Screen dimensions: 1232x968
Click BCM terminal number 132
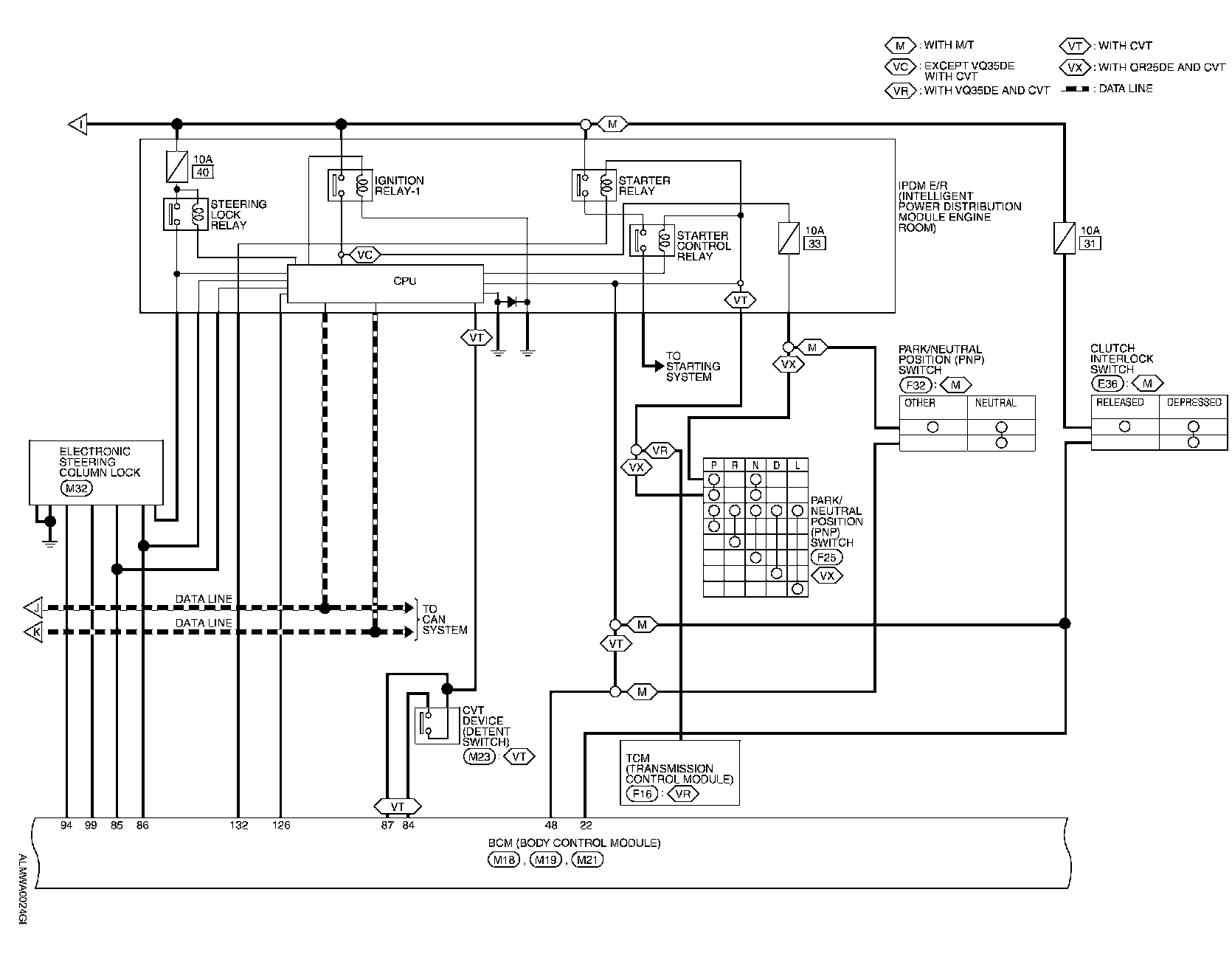239,826
